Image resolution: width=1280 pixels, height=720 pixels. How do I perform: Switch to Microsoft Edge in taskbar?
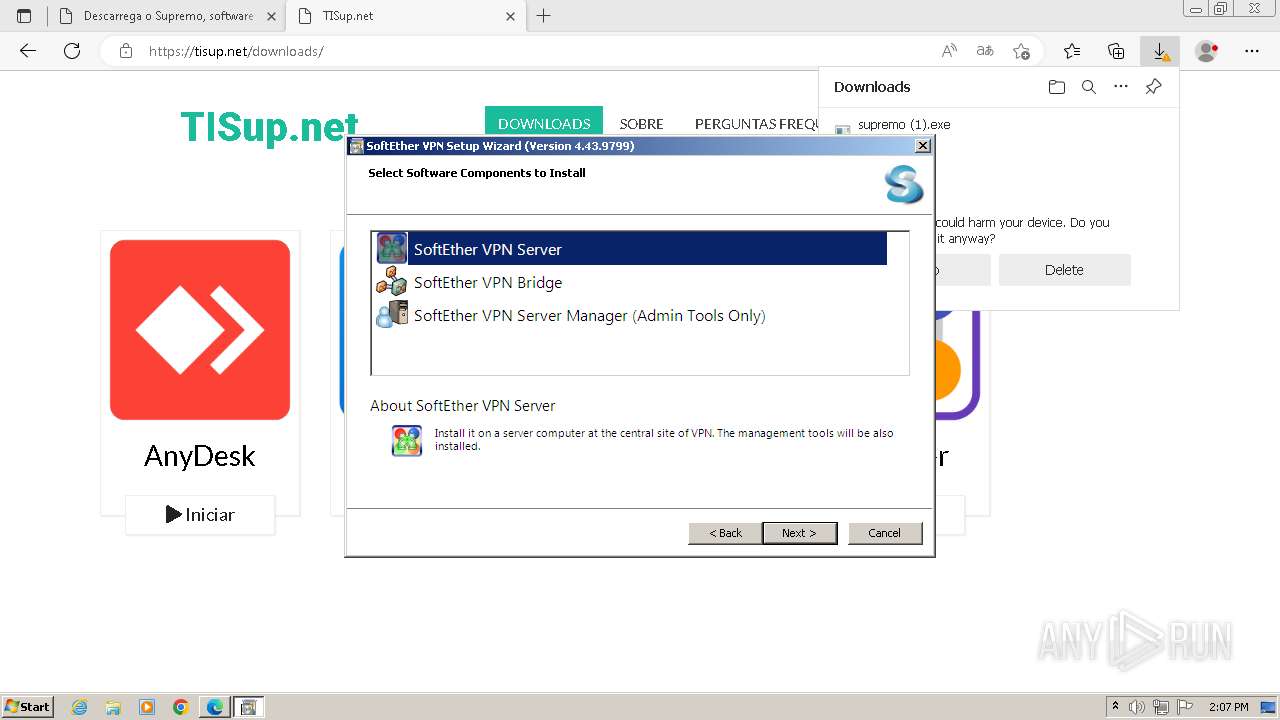pyautogui.click(x=214, y=707)
